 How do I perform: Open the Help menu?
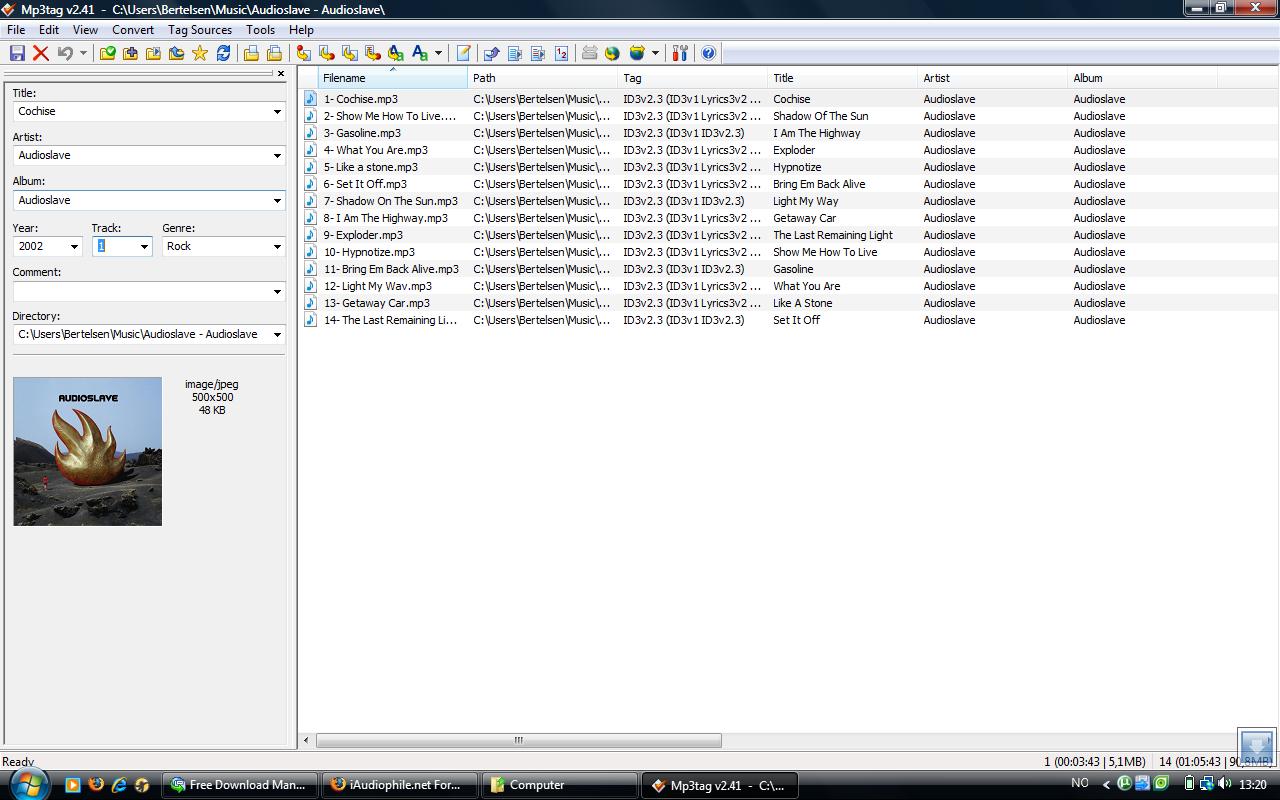tap(301, 30)
